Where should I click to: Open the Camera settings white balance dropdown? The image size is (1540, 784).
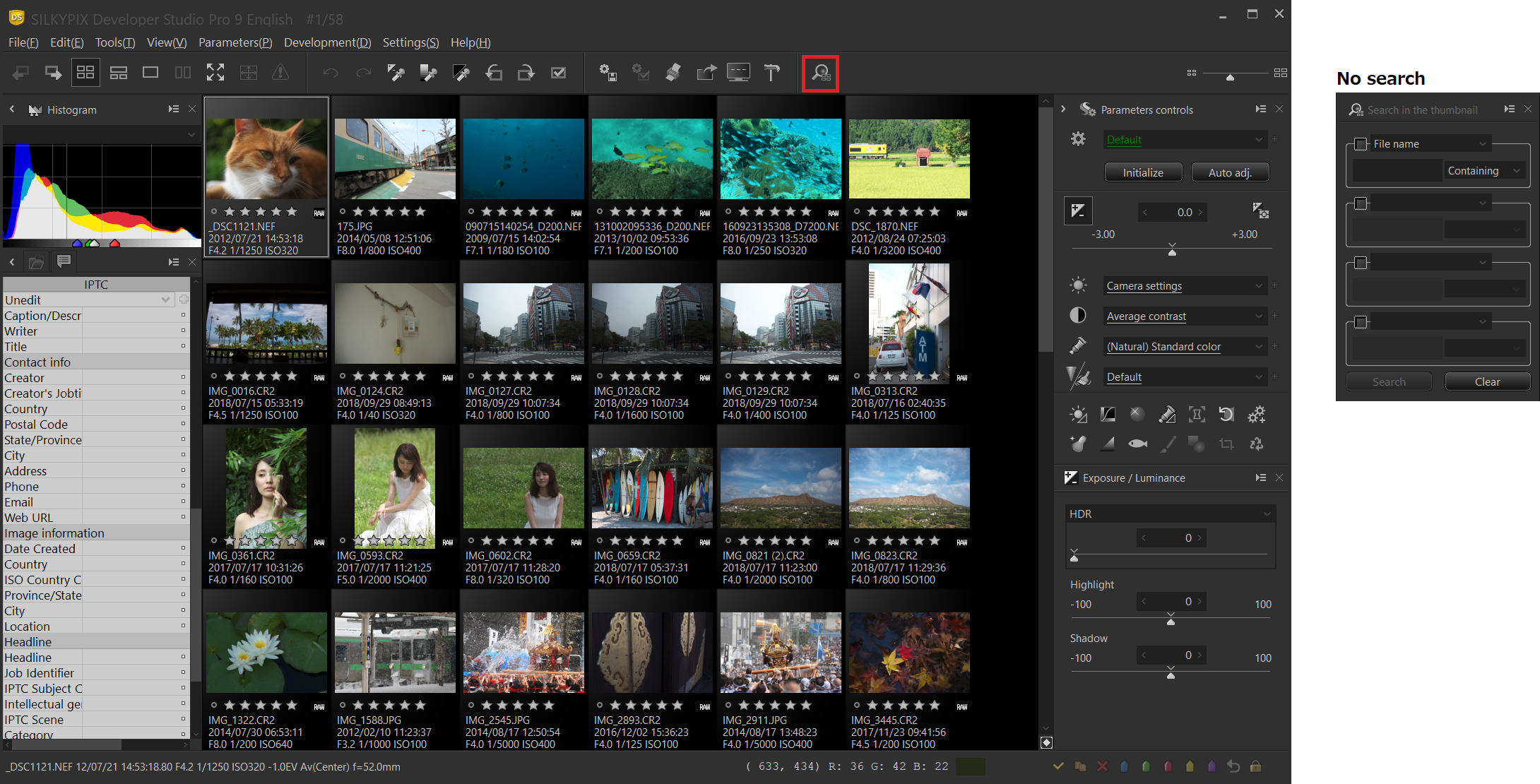[1184, 286]
